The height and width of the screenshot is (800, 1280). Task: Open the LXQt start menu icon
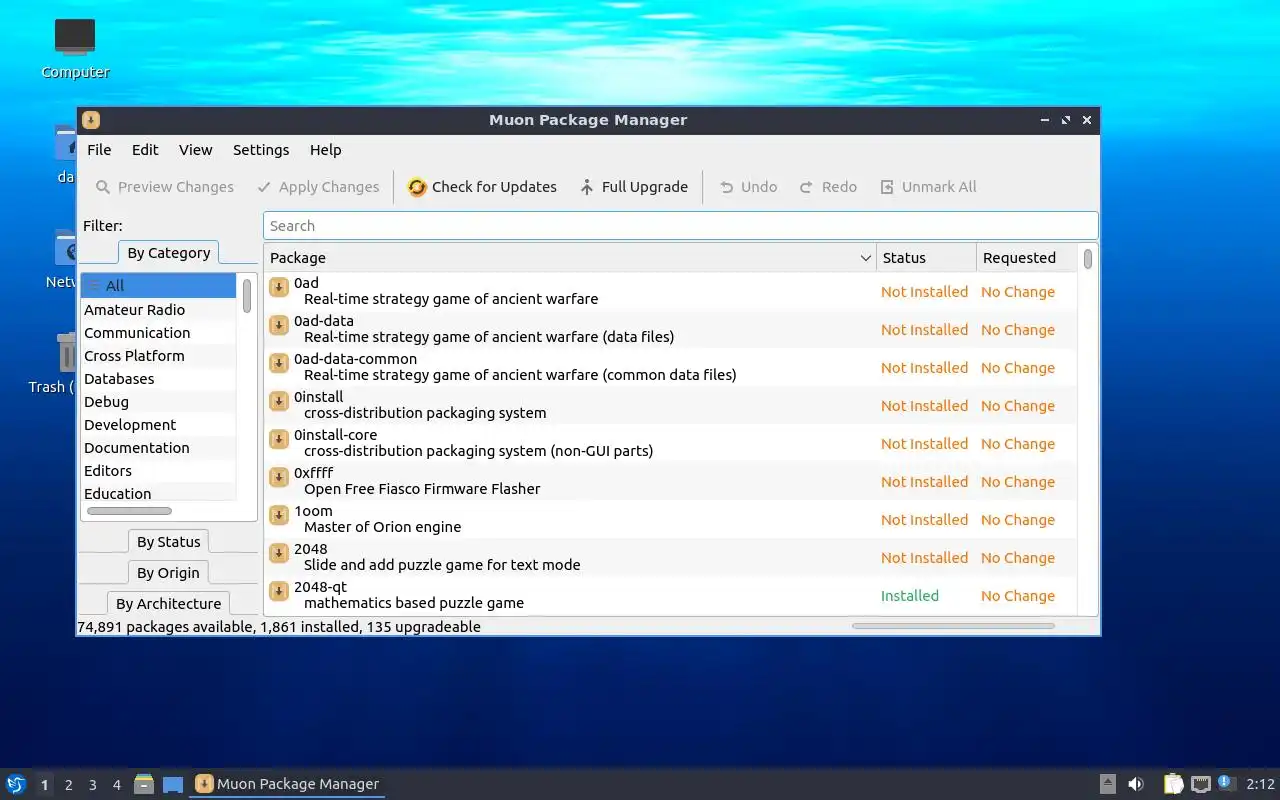coord(15,784)
